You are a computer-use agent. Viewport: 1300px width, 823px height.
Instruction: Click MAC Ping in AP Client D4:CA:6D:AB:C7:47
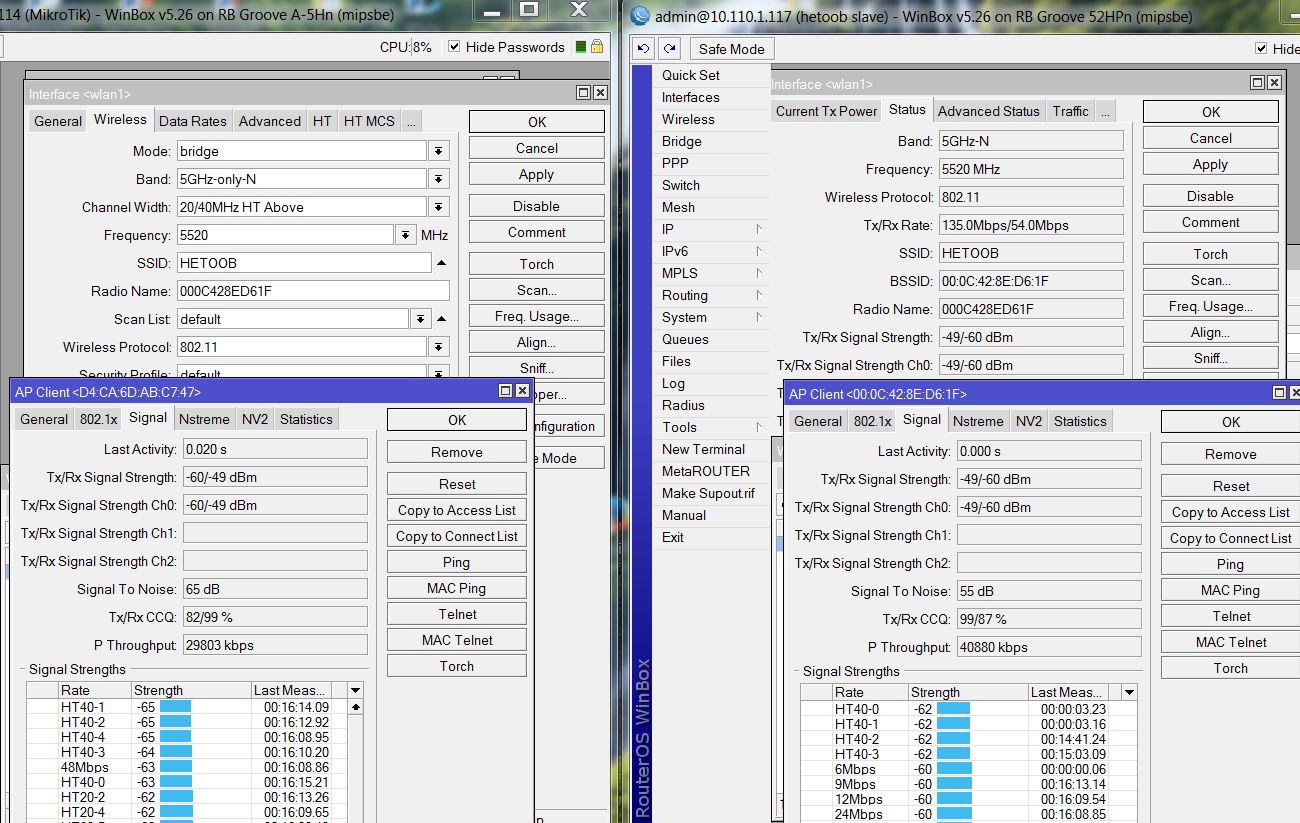point(457,588)
